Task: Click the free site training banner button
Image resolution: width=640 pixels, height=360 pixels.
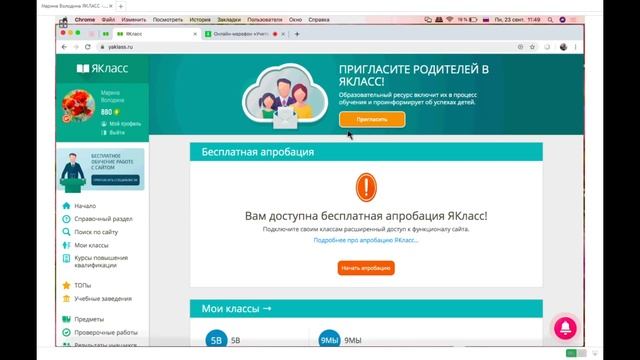Action: click(x=115, y=180)
